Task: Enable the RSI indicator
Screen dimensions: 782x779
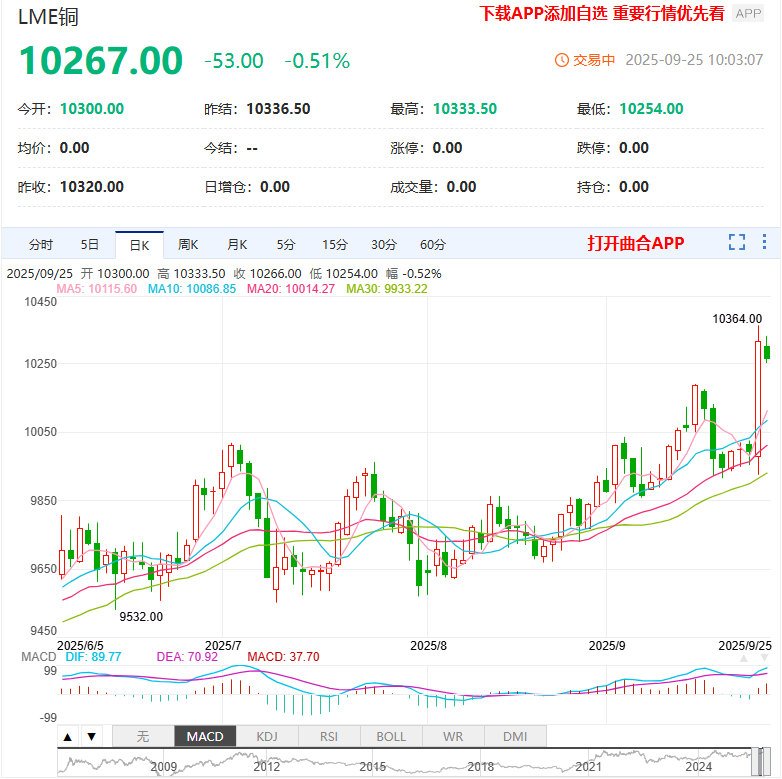Action: point(329,737)
